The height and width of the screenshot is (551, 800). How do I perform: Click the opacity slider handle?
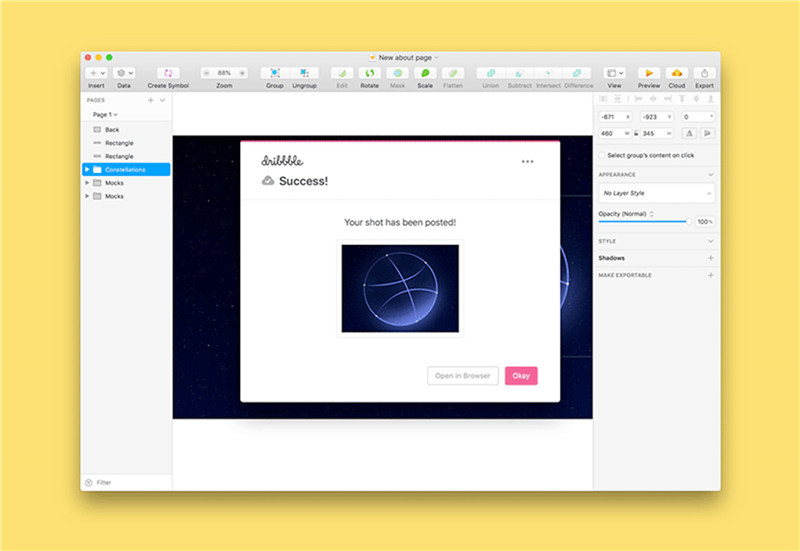click(689, 221)
